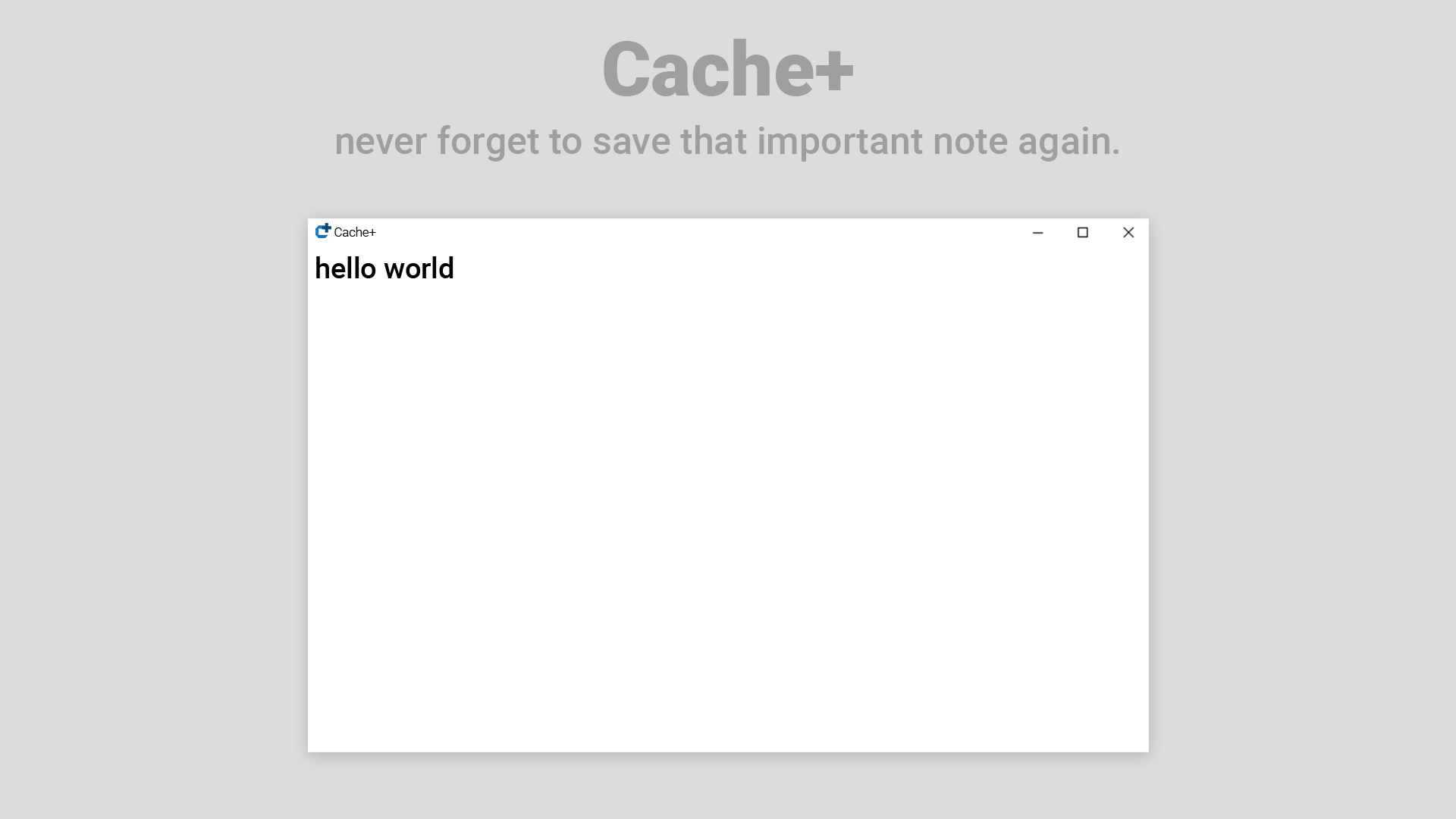Click the minimize dash icon
Image resolution: width=1456 pixels, height=819 pixels.
pyautogui.click(x=1037, y=233)
